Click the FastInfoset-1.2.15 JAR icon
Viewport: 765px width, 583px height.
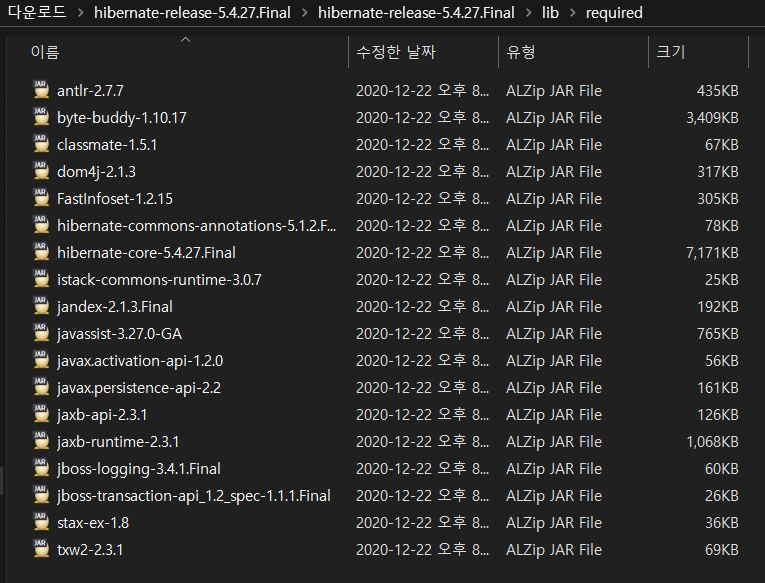(41, 198)
